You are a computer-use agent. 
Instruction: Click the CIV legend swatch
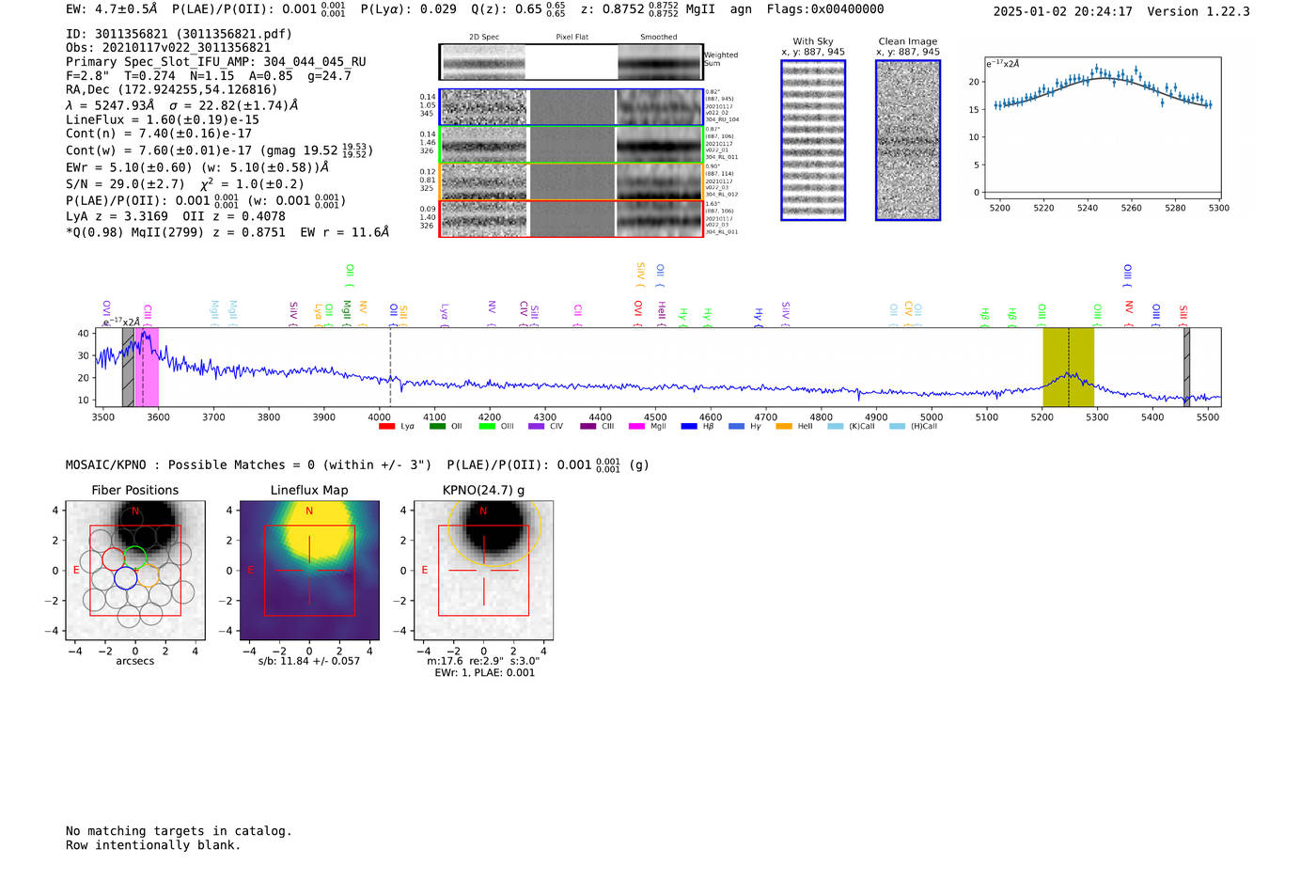[x=537, y=426]
